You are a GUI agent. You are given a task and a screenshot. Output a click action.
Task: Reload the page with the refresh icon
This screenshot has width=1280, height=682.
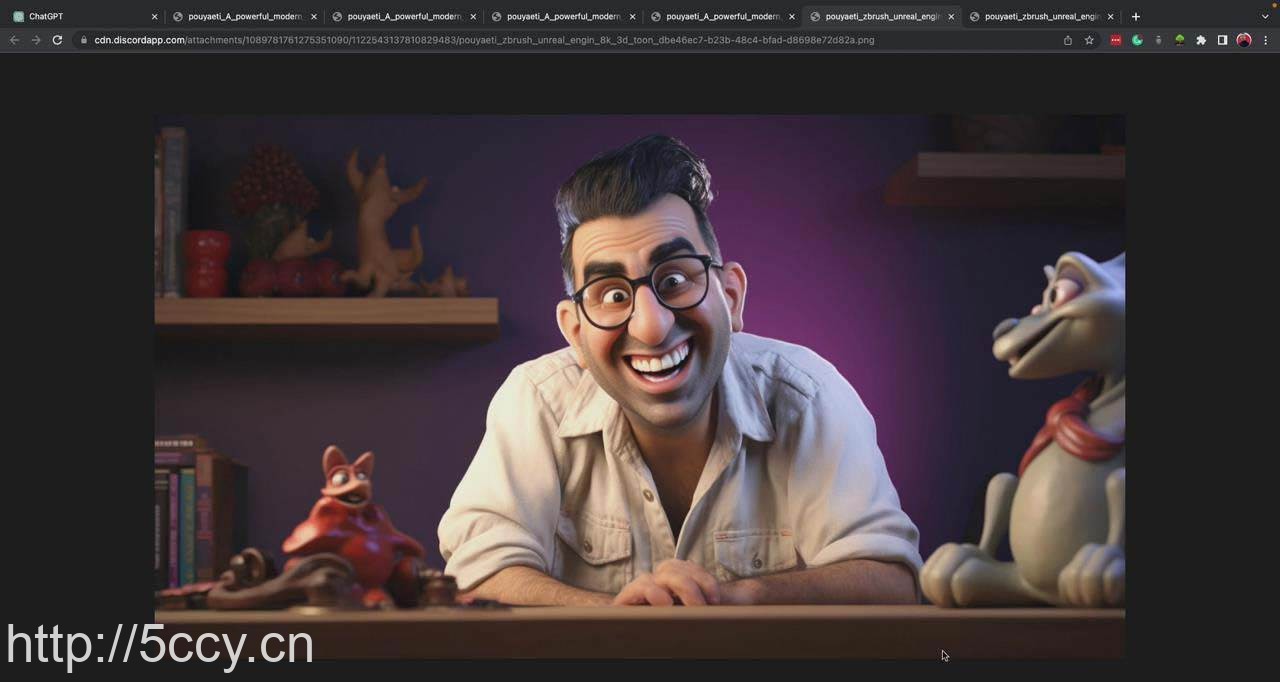click(x=57, y=40)
